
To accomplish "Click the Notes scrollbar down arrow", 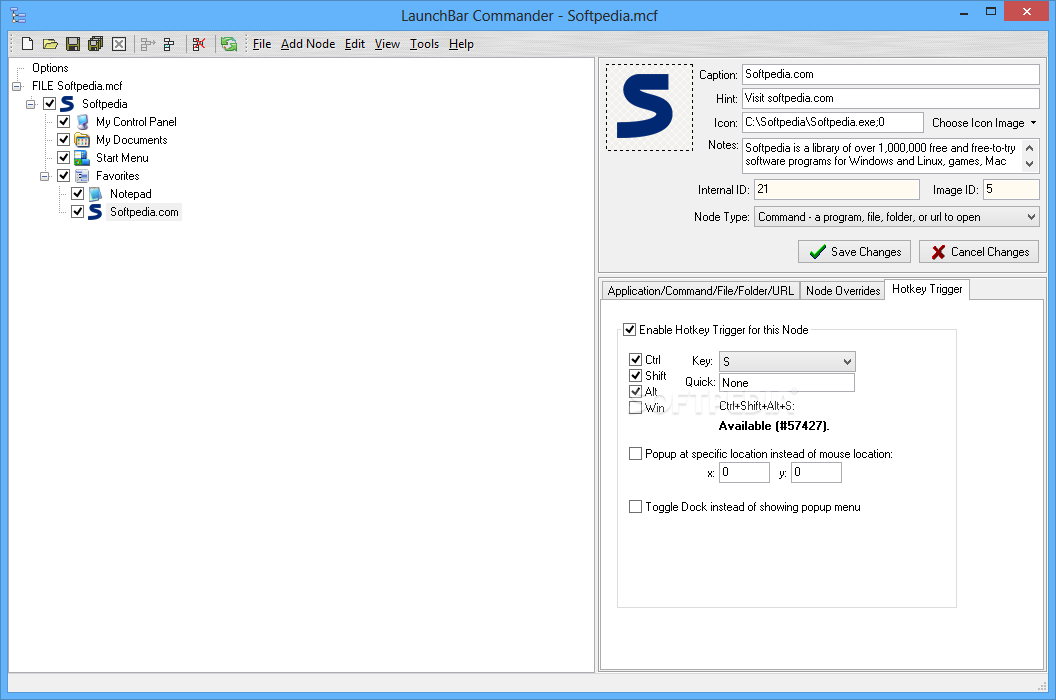I will point(1029,164).
